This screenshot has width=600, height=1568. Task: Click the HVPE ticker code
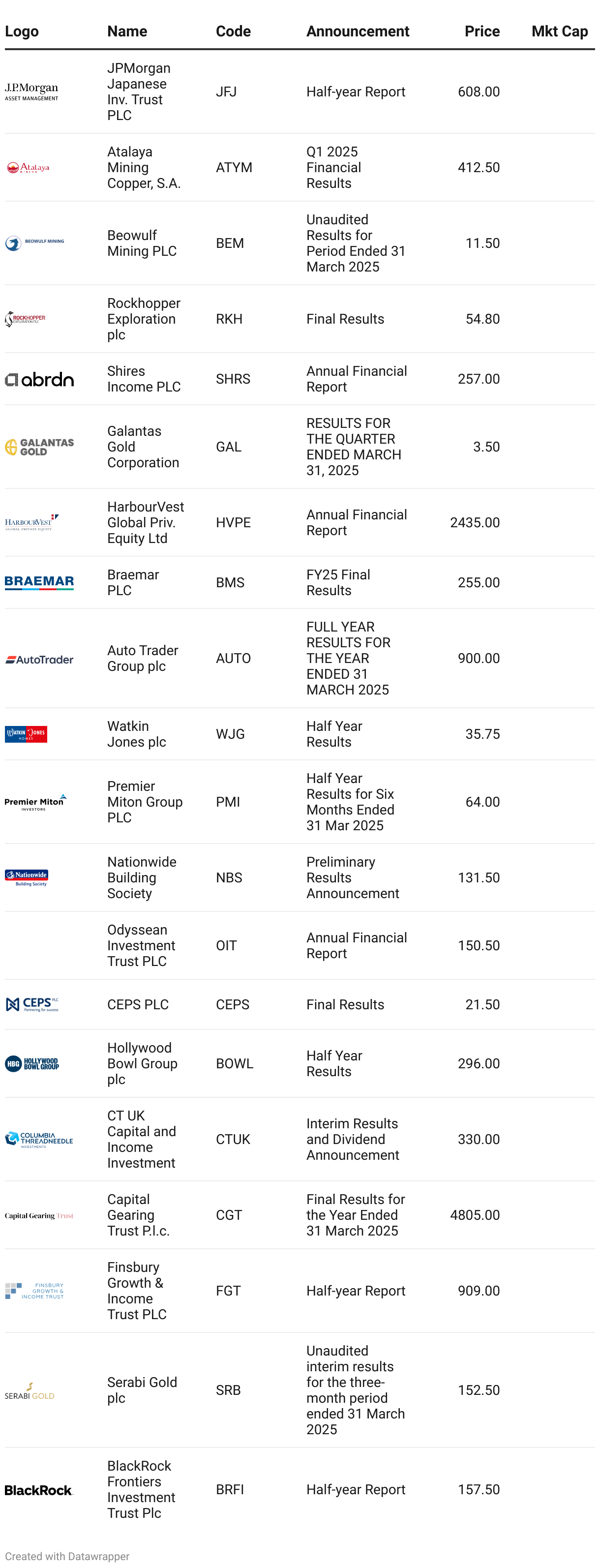pos(233,522)
